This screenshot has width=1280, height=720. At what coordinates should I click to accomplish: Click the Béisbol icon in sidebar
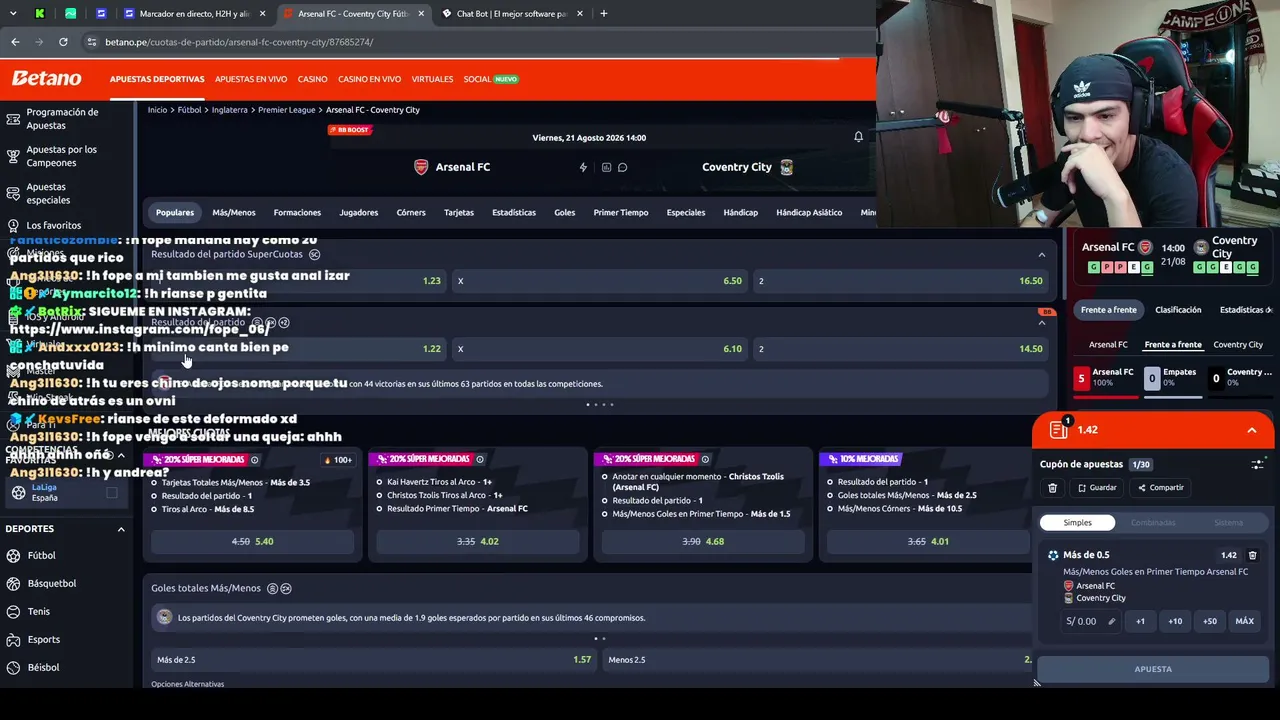pyautogui.click(x=14, y=667)
